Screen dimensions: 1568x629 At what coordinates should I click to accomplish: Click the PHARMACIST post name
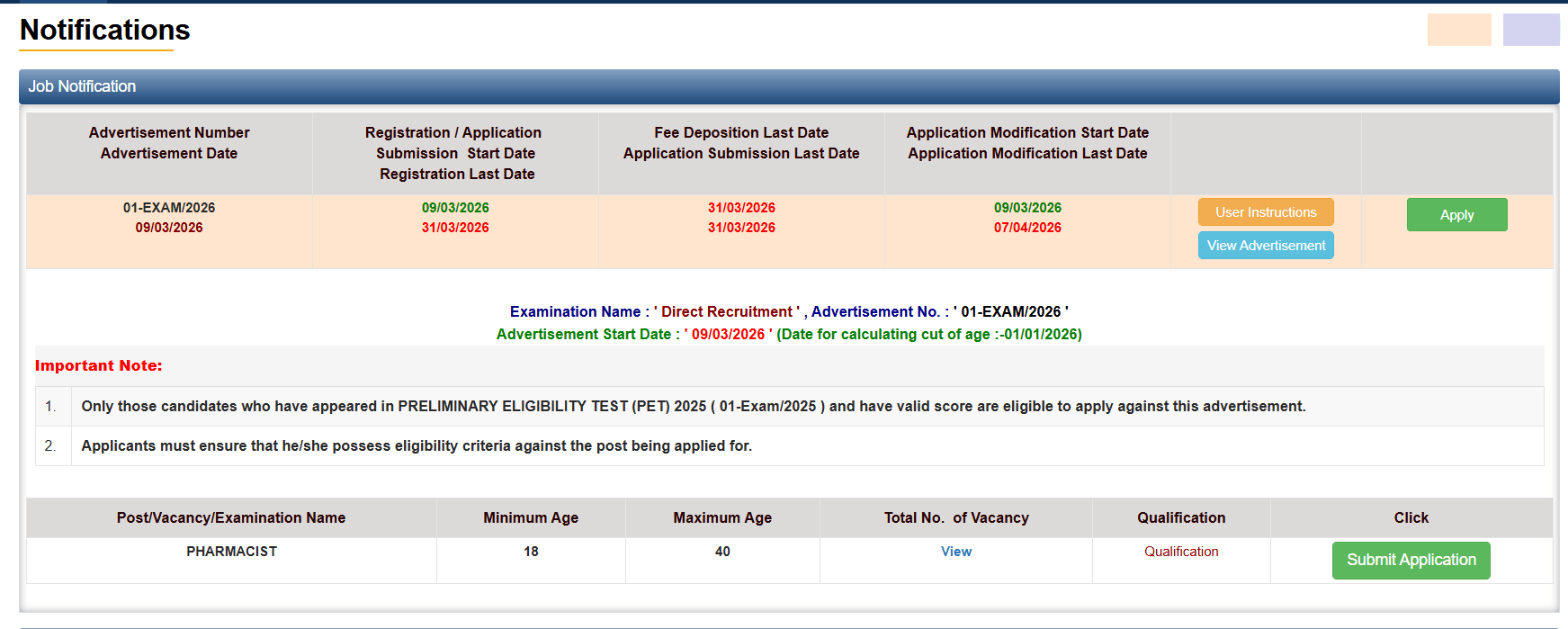(x=231, y=552)
